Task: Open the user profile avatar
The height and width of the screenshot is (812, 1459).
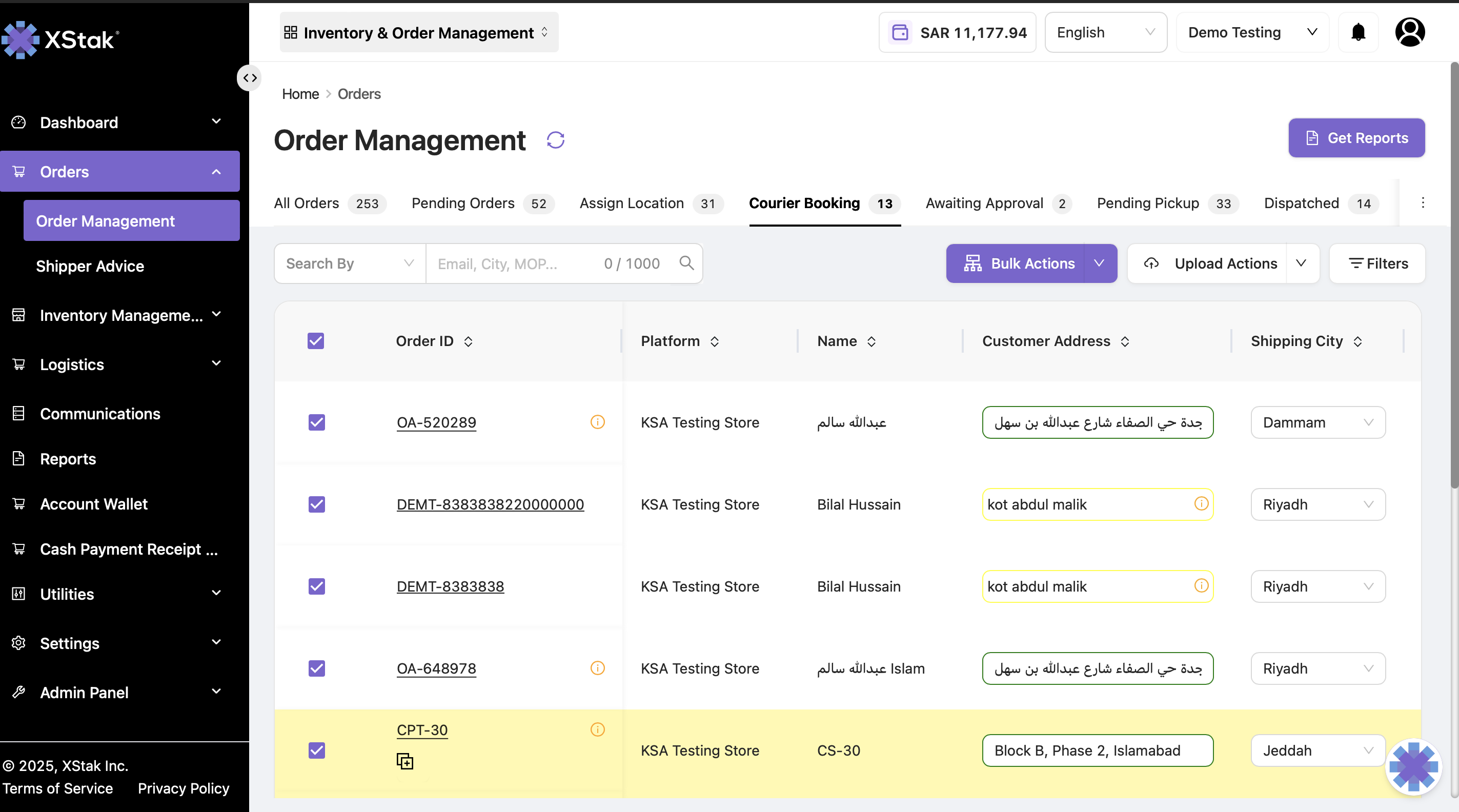Action: [1410, 32]
